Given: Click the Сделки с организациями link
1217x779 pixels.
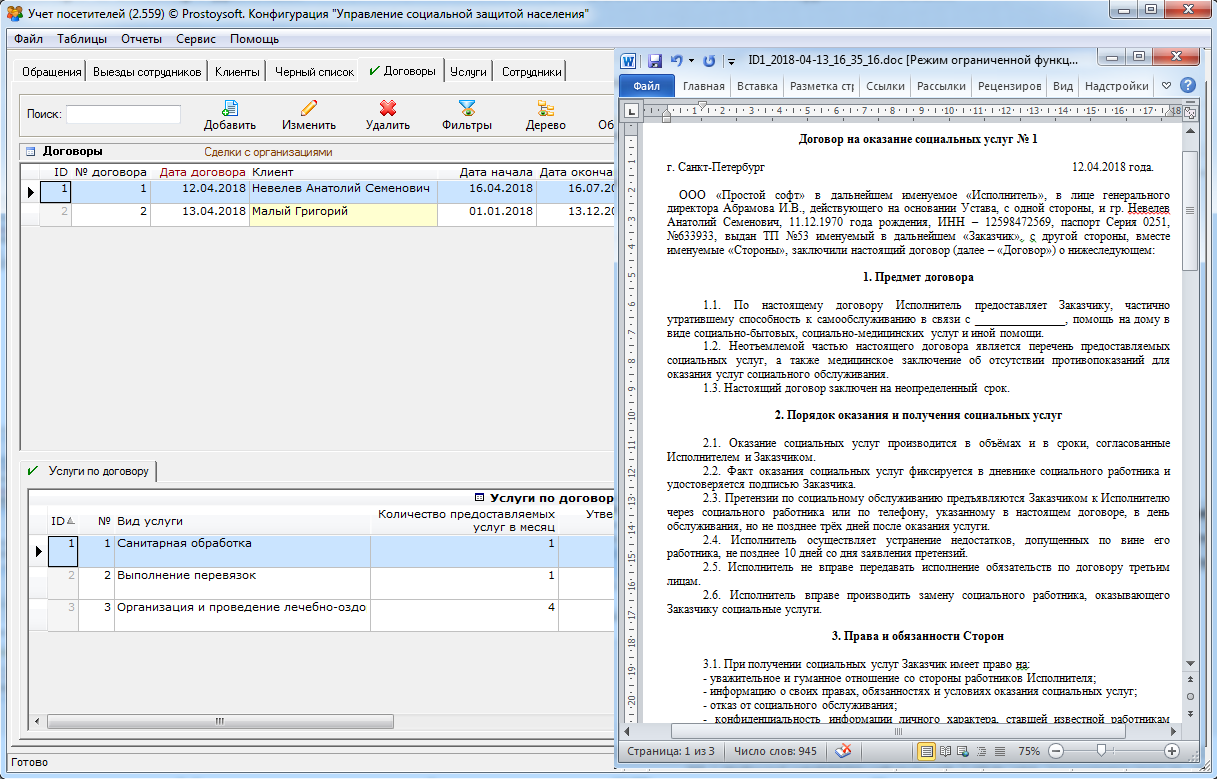Looking at the screenshot, I should (x=268, y=152).
